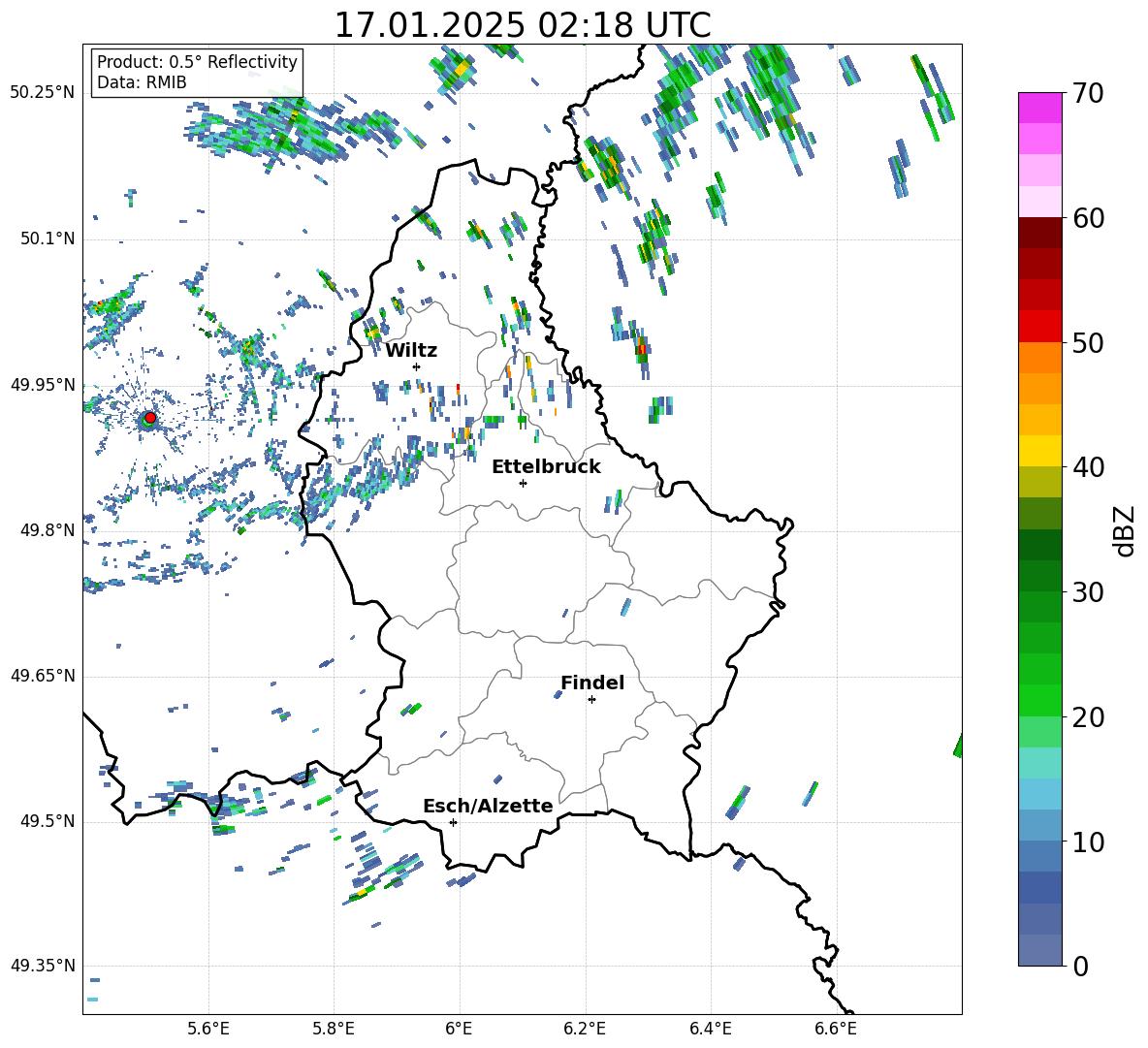Screen dimensions: 1148x1048
Task: Click the 49.35°N latitude label
Action: tap(43, 966)
